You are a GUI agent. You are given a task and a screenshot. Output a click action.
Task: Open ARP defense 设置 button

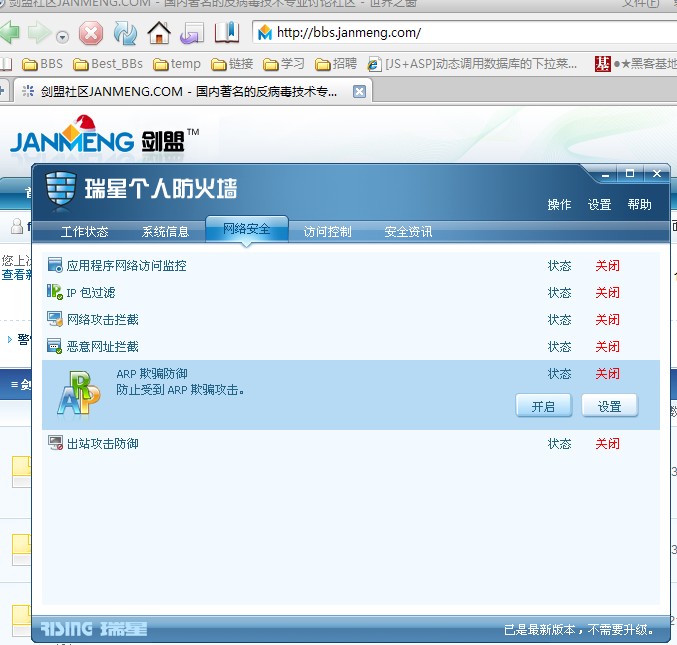pos(609,405)
